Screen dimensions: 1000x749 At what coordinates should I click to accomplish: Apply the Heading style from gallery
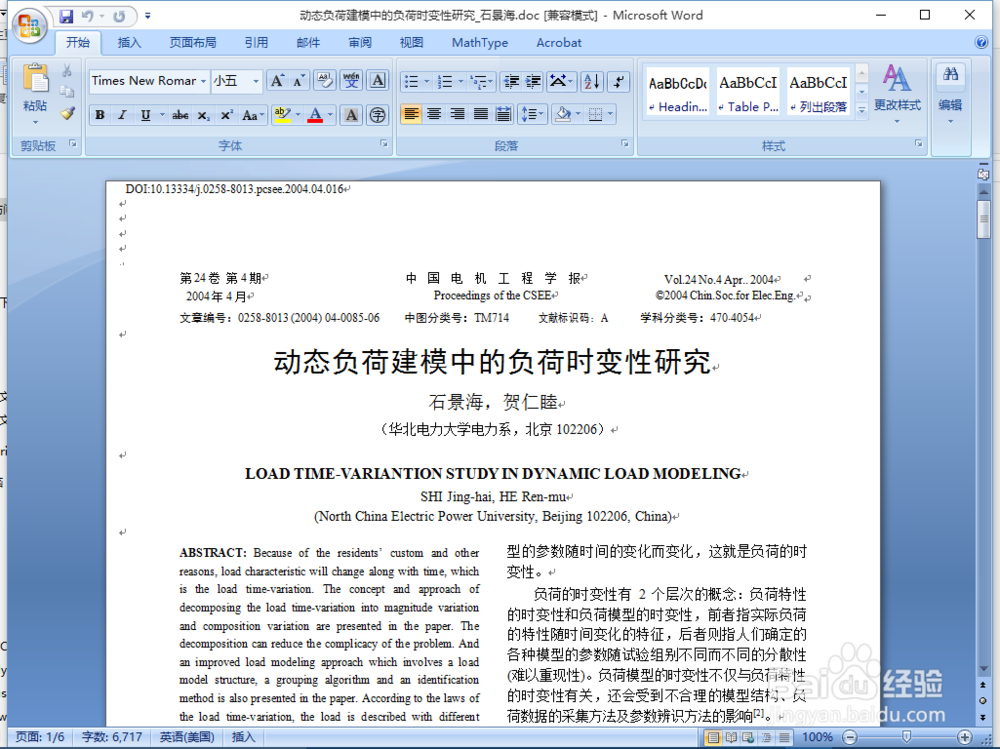point(677,93)
